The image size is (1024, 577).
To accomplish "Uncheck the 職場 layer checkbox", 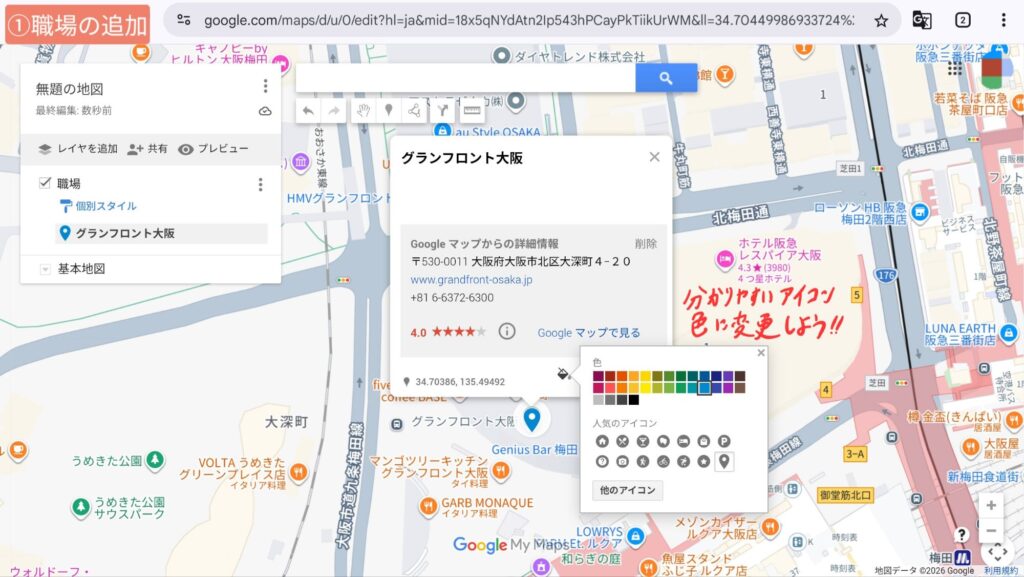I will (x=44, y=183).
